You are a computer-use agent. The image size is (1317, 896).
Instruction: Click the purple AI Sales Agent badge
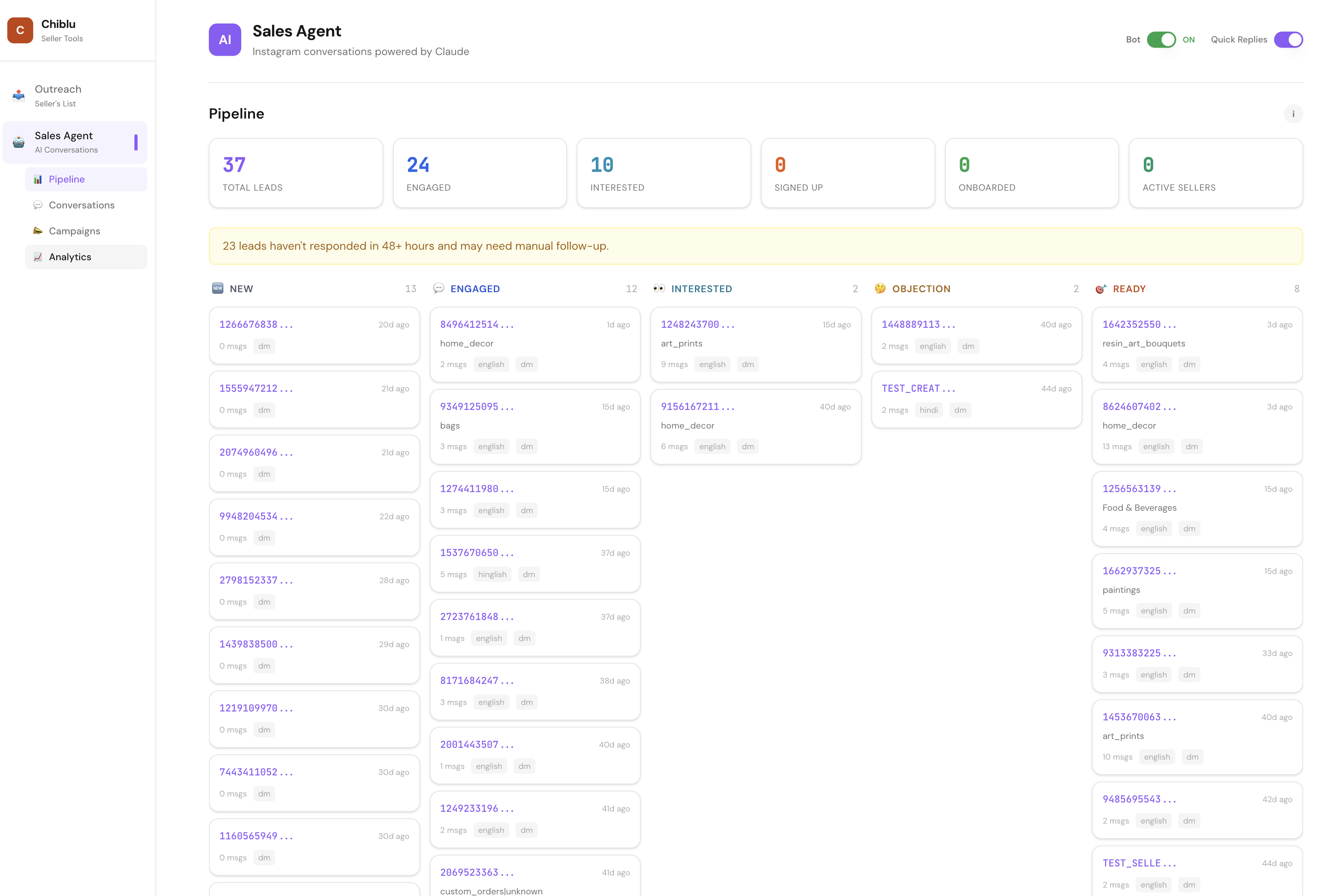pyautogui.click(x=224, y=40)
